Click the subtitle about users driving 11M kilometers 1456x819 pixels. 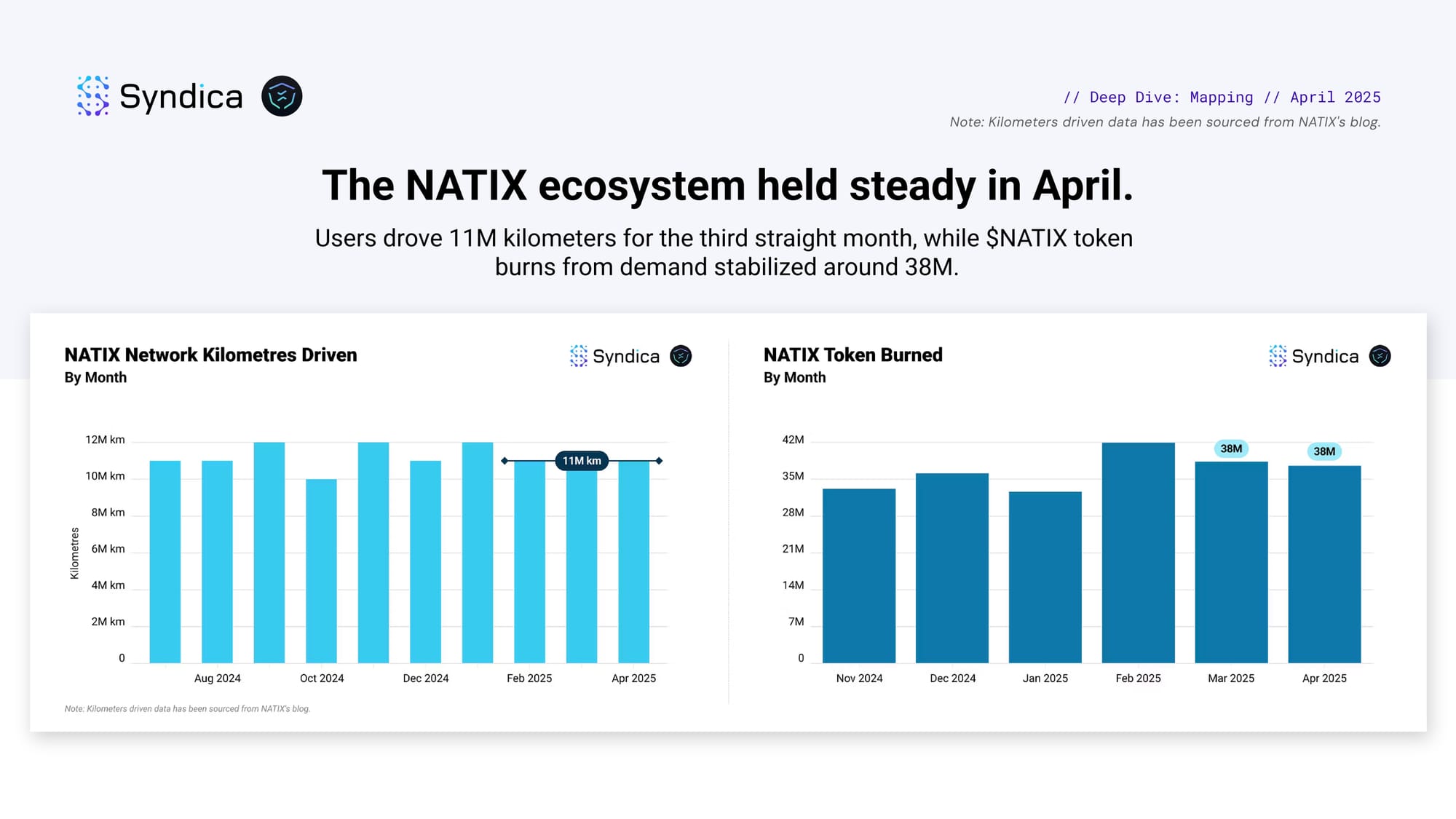point(724,252)
